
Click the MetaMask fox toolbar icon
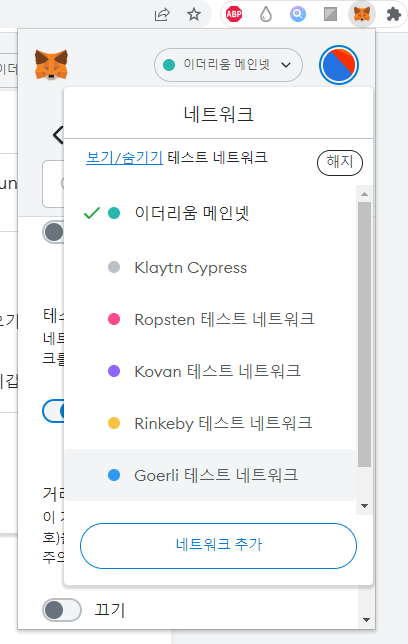(362, 14)
